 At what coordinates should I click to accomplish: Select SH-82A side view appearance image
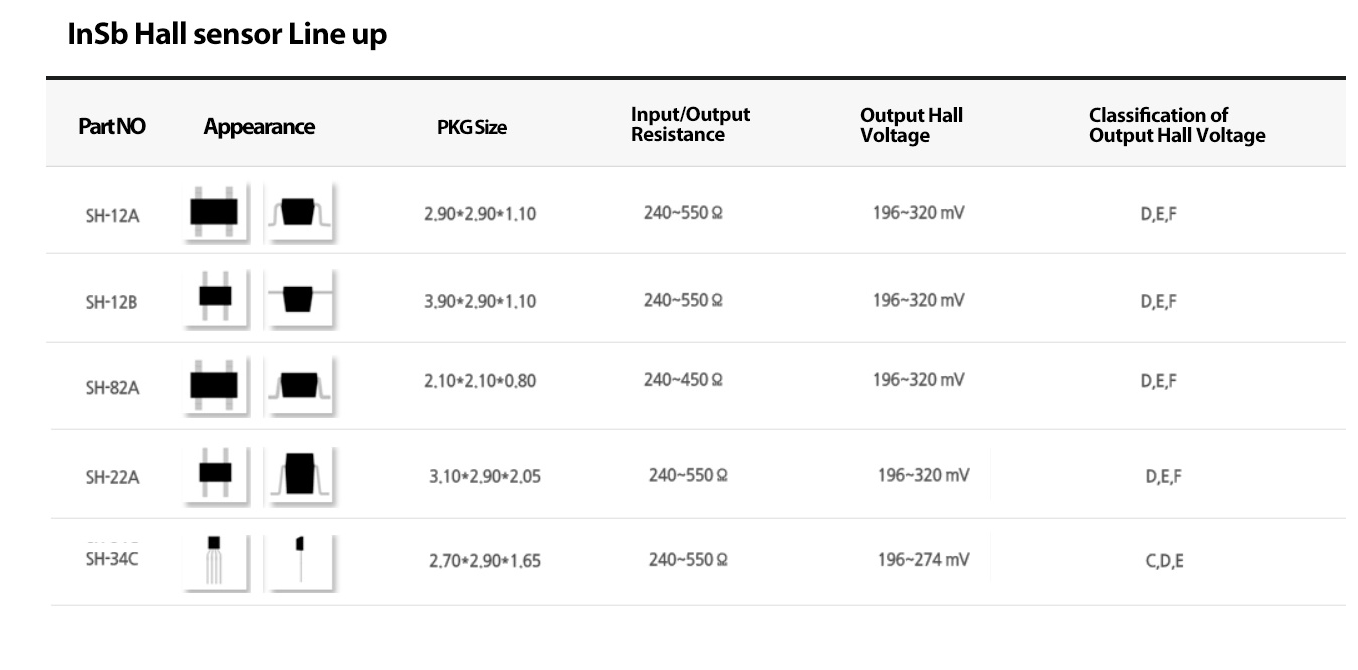299,385
